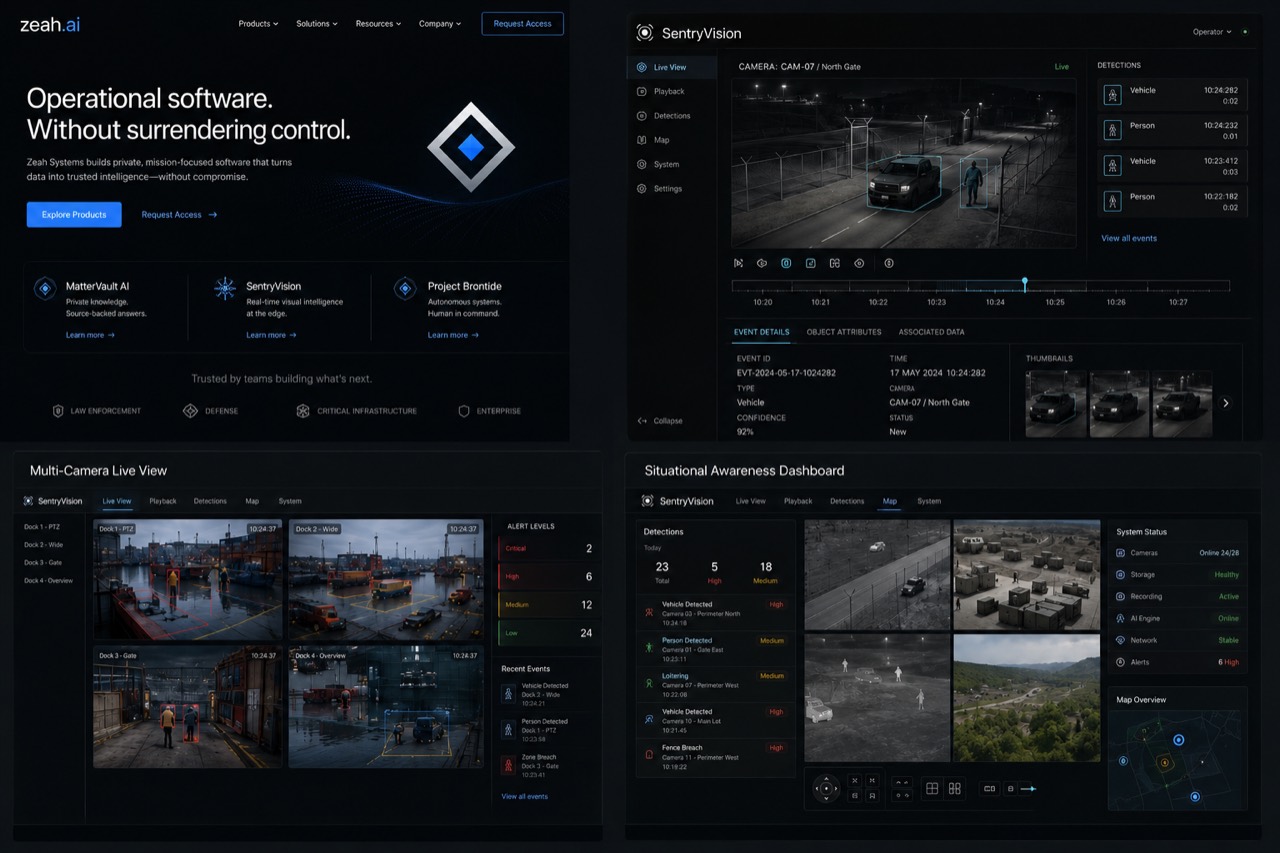The image size is (1280, 853).
Task: Click the Explore Products button
Action: [x=74, y=215]
